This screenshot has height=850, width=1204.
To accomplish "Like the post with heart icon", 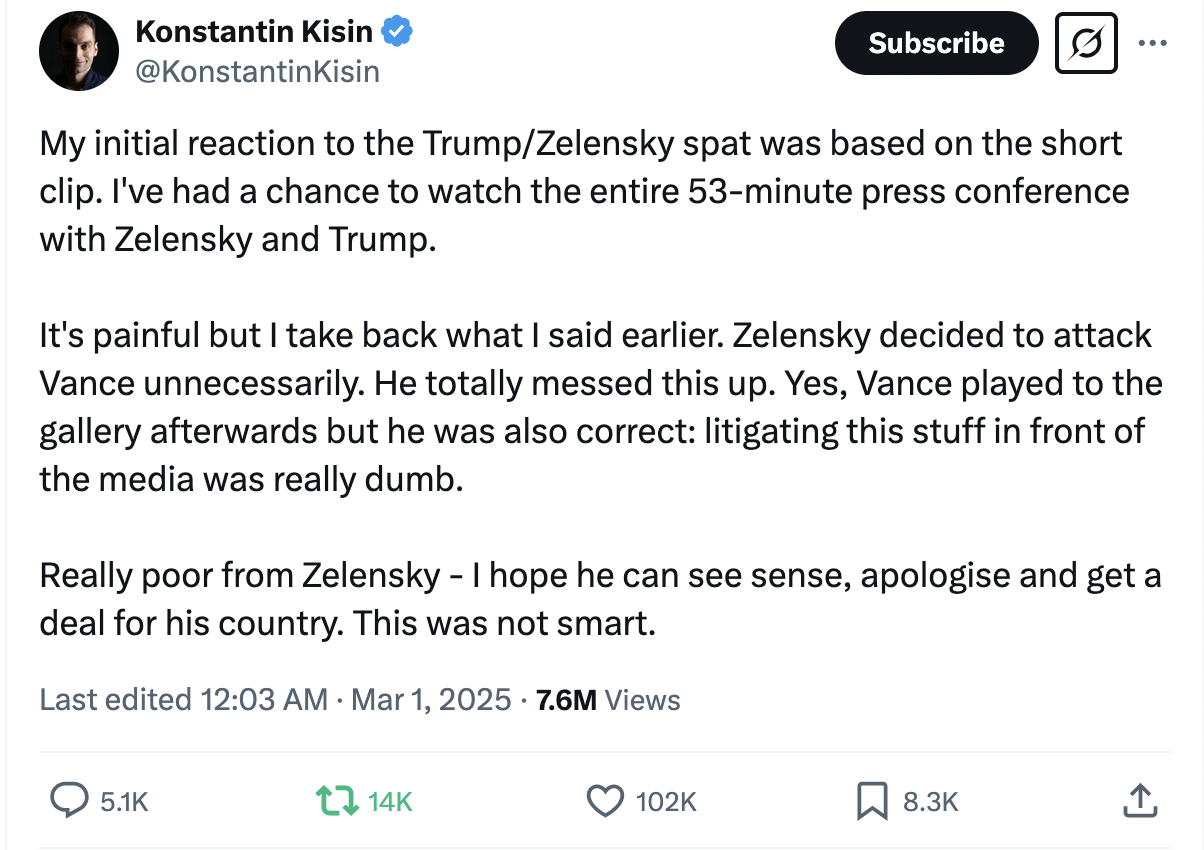I will point(603,800).
